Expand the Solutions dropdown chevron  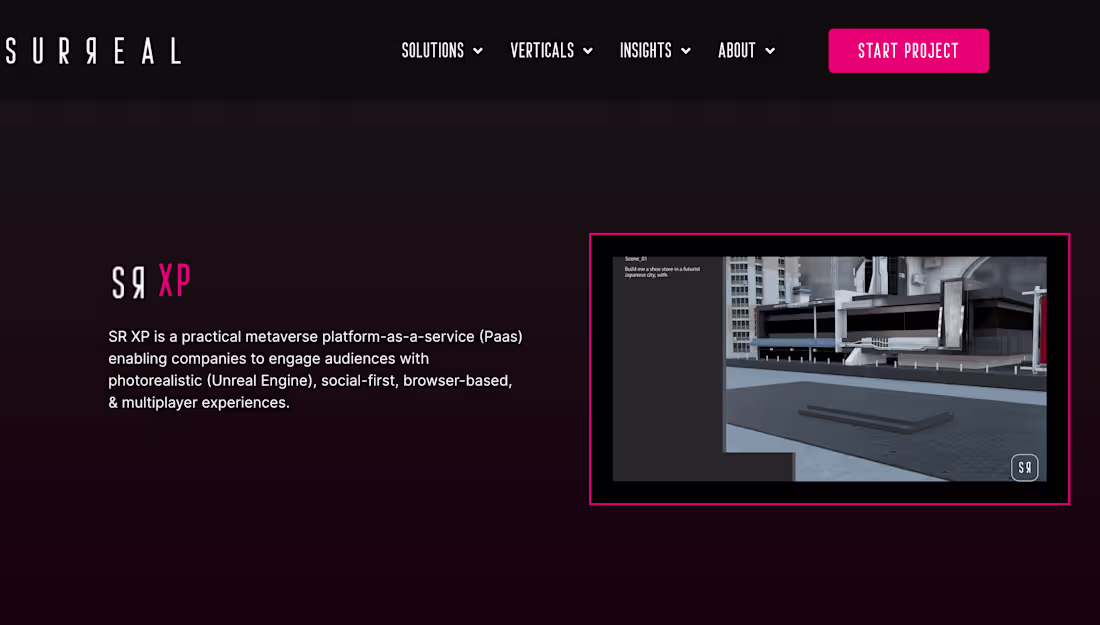tap(478, 51)
